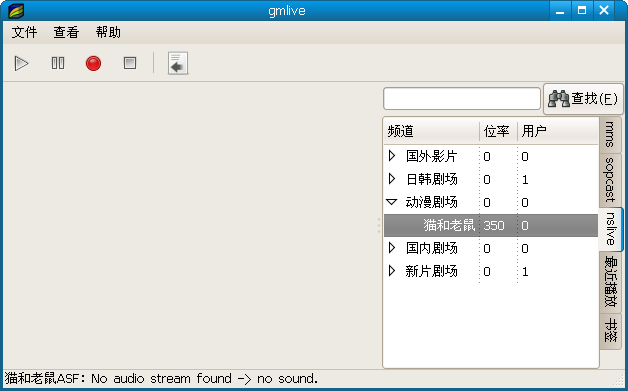
Task: Switch to the sopcast tab
Action: point(610,179)
